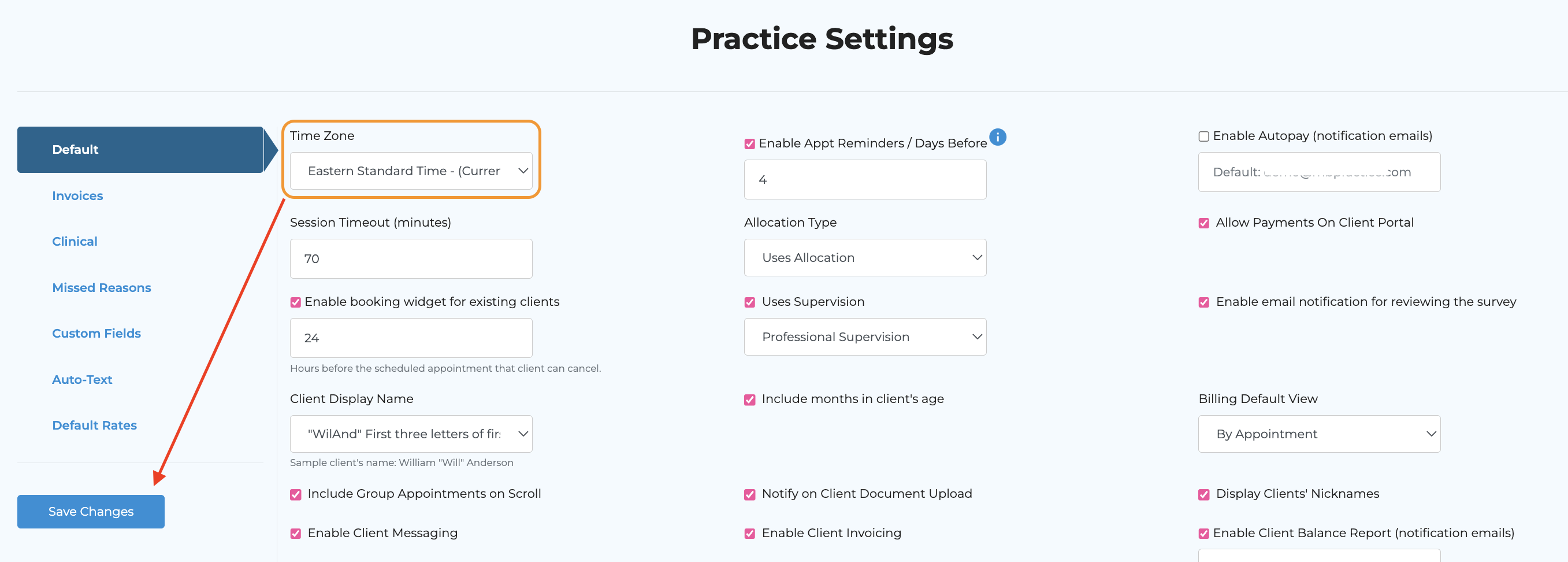Open the Professional Supervision dropdown
This screenshot has height=562, width=1568.
pyautogui.click(x=864, y=337)
